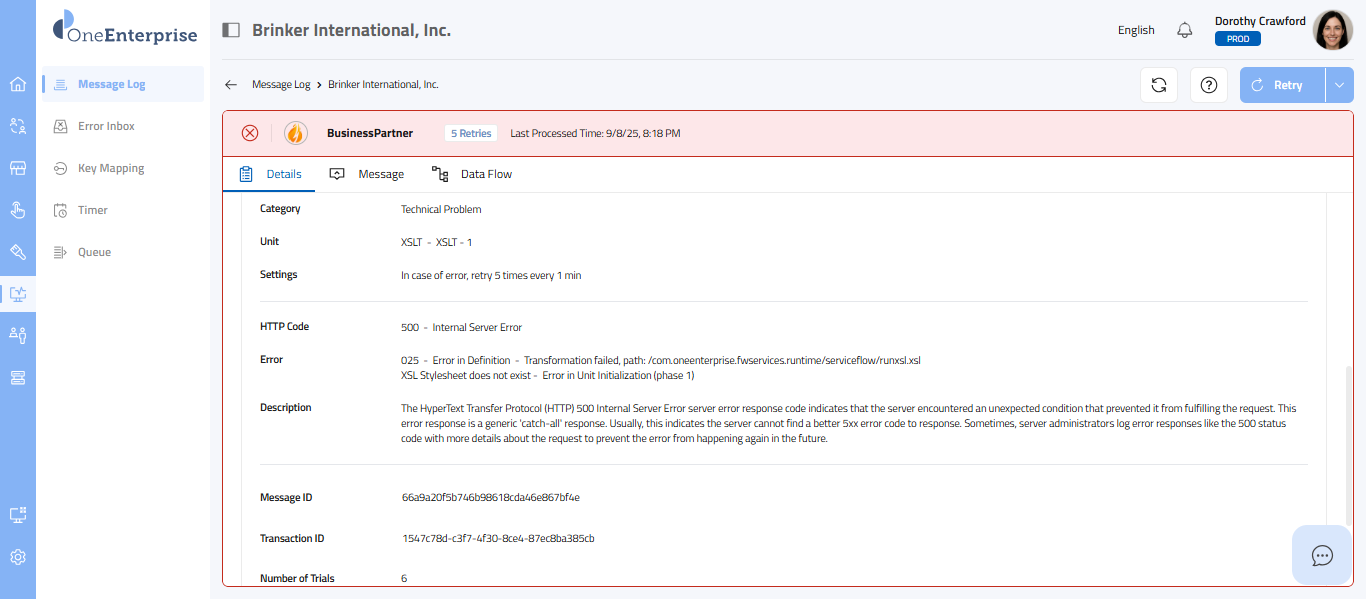Click the Retry button
This screenshot has height=599, width=1366.
1282,85
